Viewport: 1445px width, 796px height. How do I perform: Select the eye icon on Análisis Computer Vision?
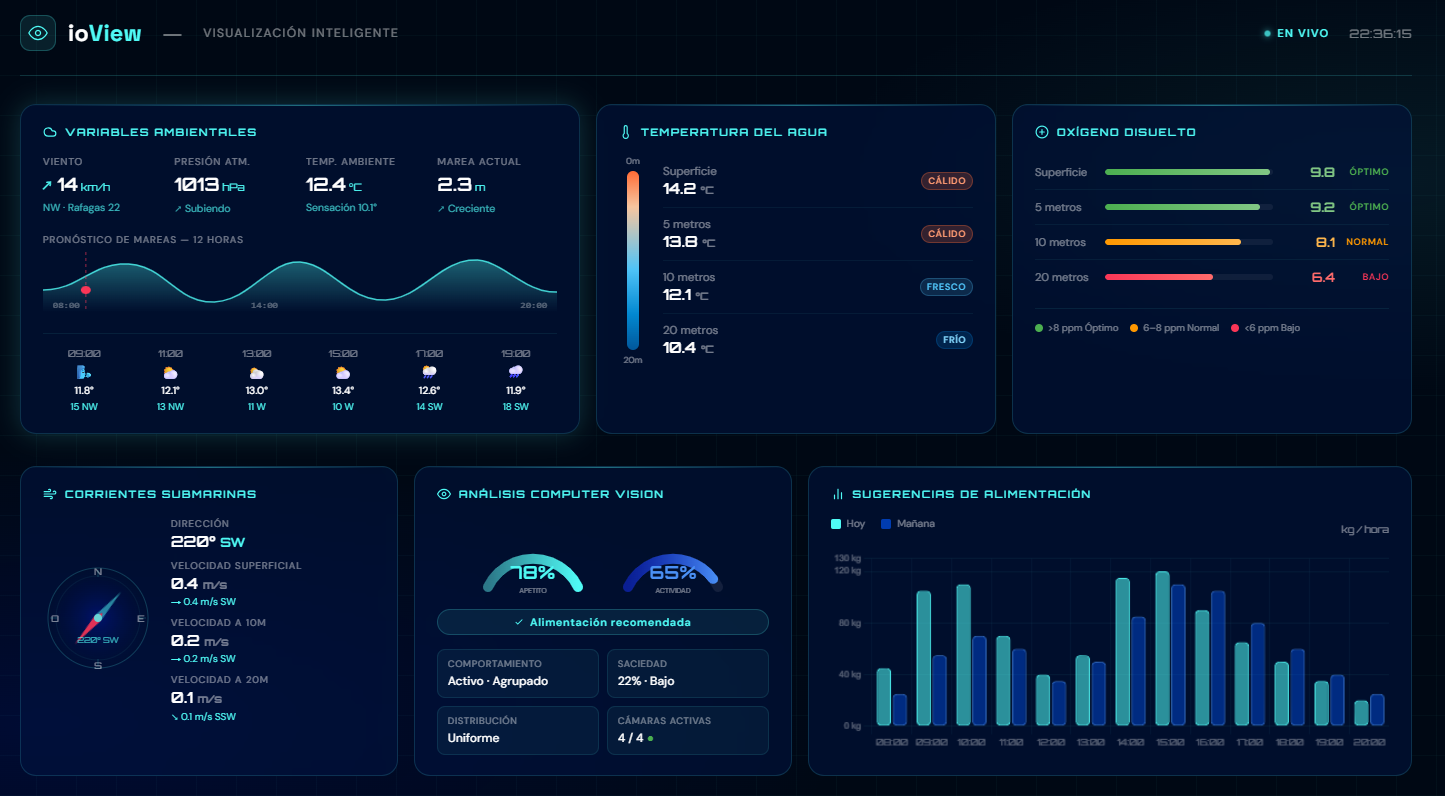point(442,493)
